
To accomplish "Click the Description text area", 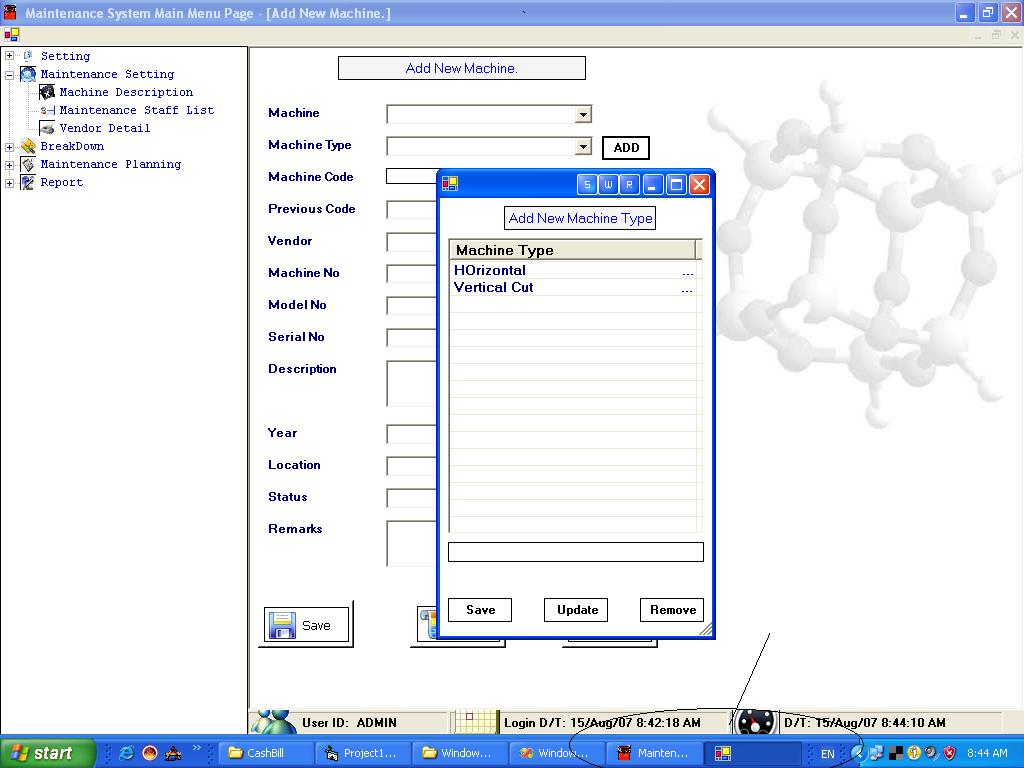I will (411, 383).
